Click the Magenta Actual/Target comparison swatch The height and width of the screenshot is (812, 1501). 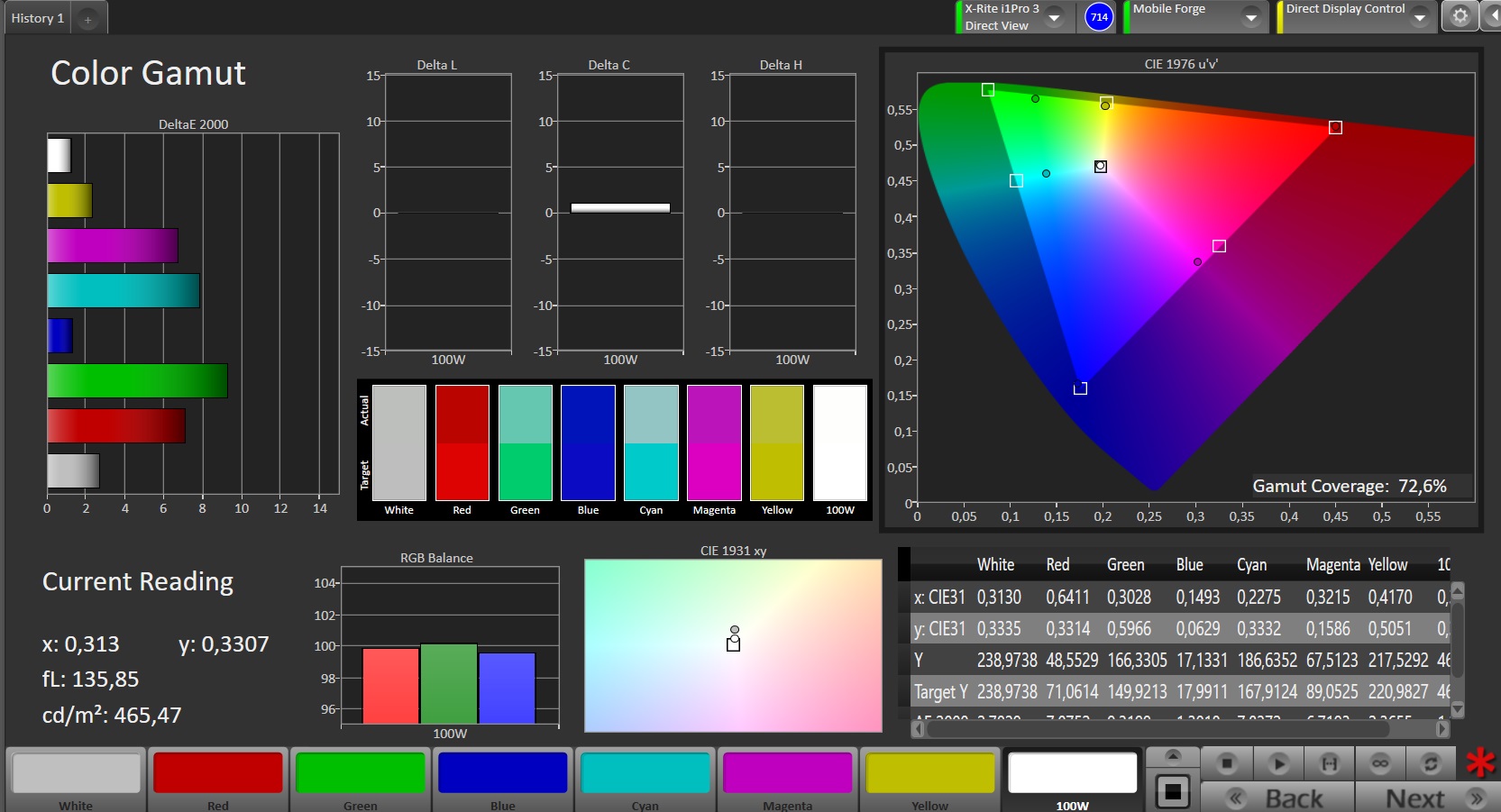coord(714,442)
